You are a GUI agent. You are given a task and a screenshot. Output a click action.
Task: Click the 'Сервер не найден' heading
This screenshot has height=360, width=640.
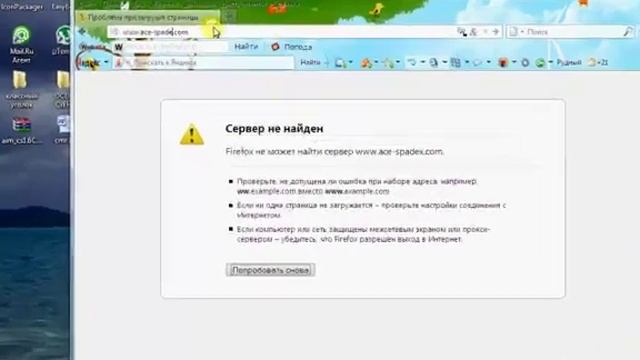pyautogui.click(x=274, y=129)
